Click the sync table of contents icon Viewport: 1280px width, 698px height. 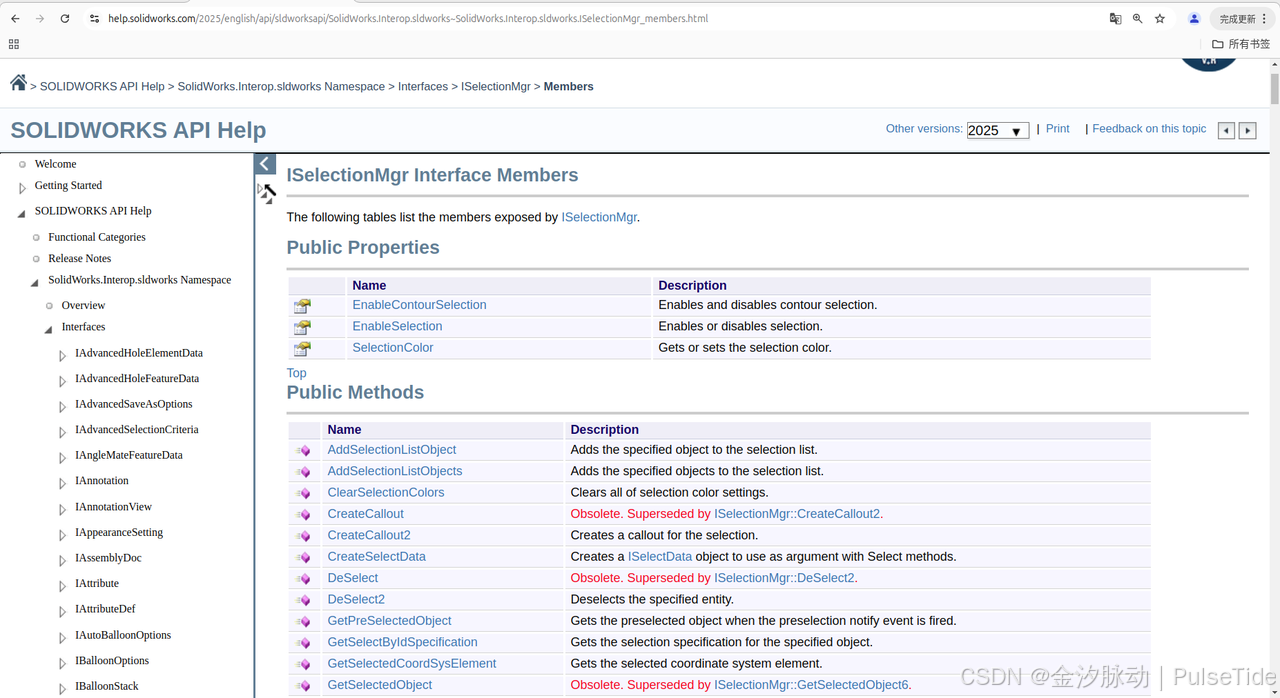click(267, 192)
